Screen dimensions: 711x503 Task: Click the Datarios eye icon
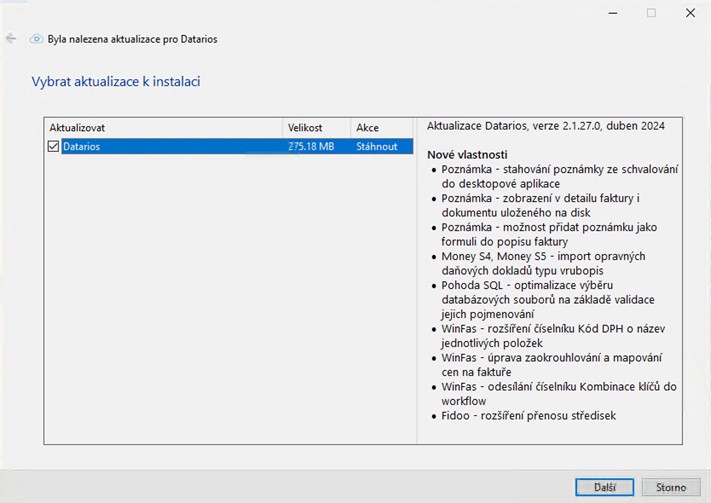coord(37,39)
